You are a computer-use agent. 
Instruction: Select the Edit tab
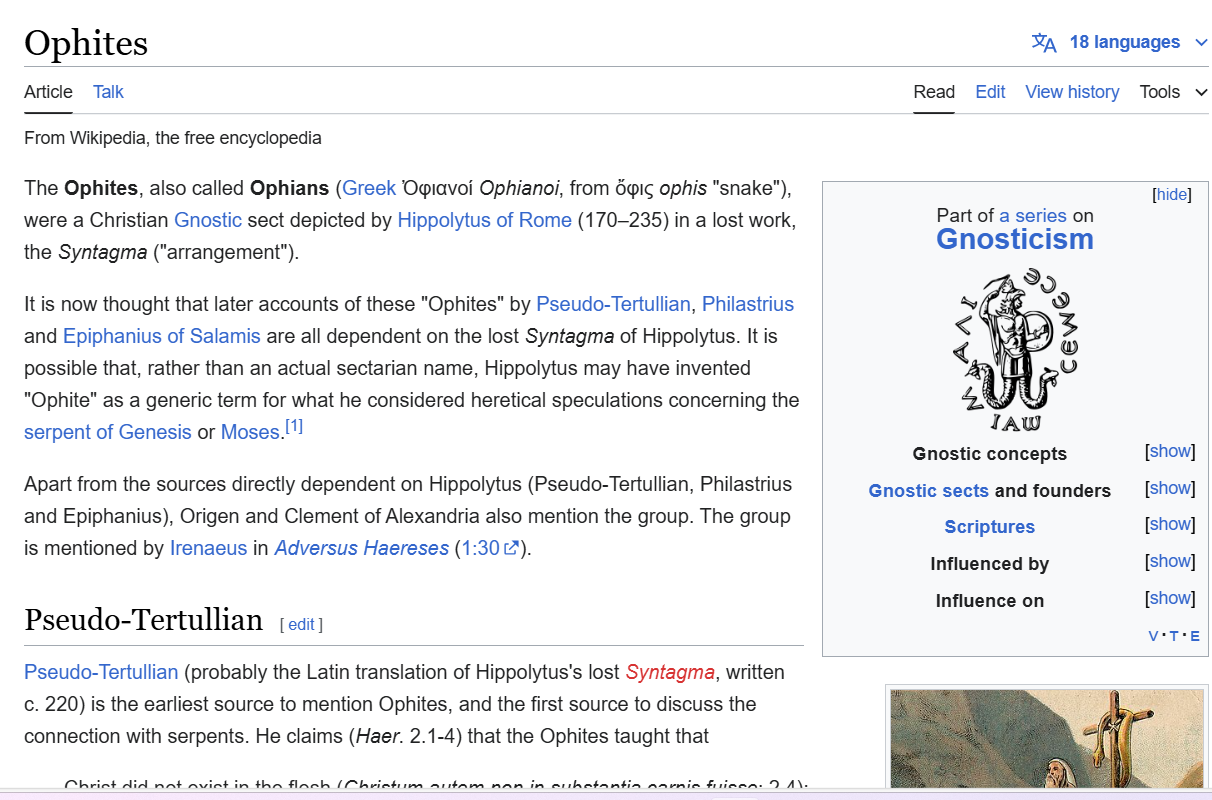990,92
